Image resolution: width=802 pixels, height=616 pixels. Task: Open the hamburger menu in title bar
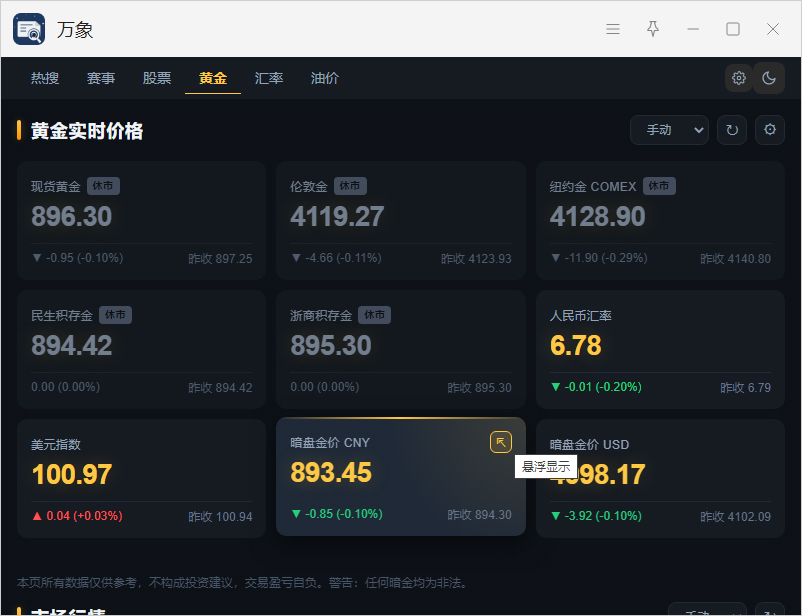pyautogui.click(x=613, y=29)
